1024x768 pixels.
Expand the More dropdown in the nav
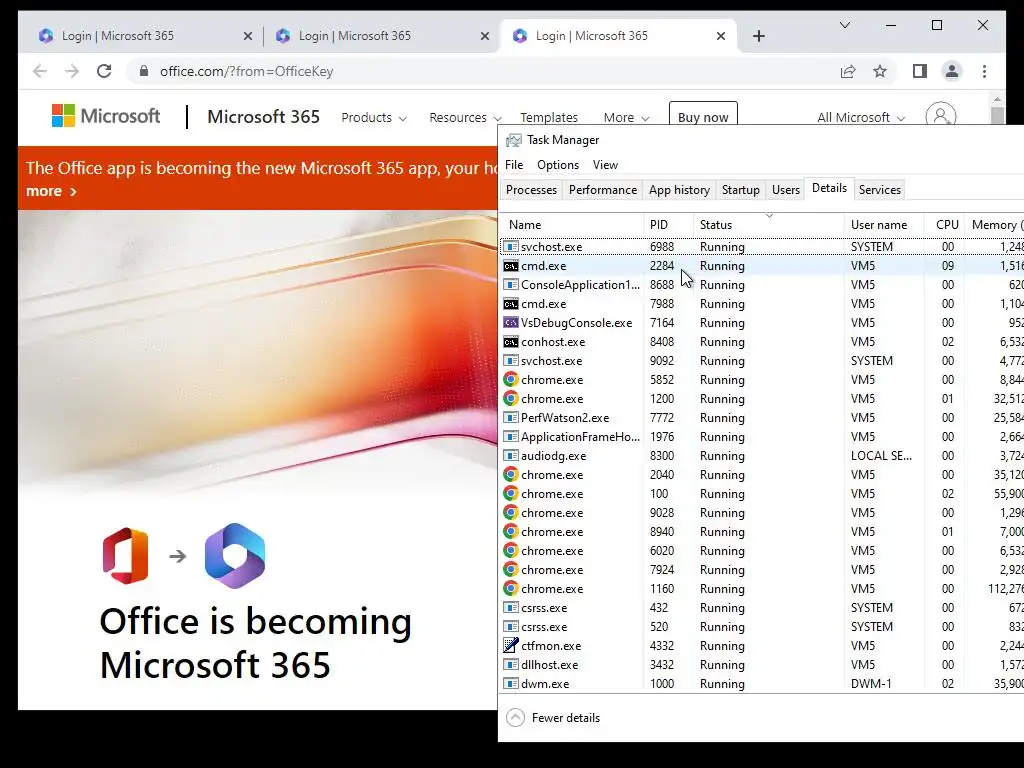pos(626,118)
